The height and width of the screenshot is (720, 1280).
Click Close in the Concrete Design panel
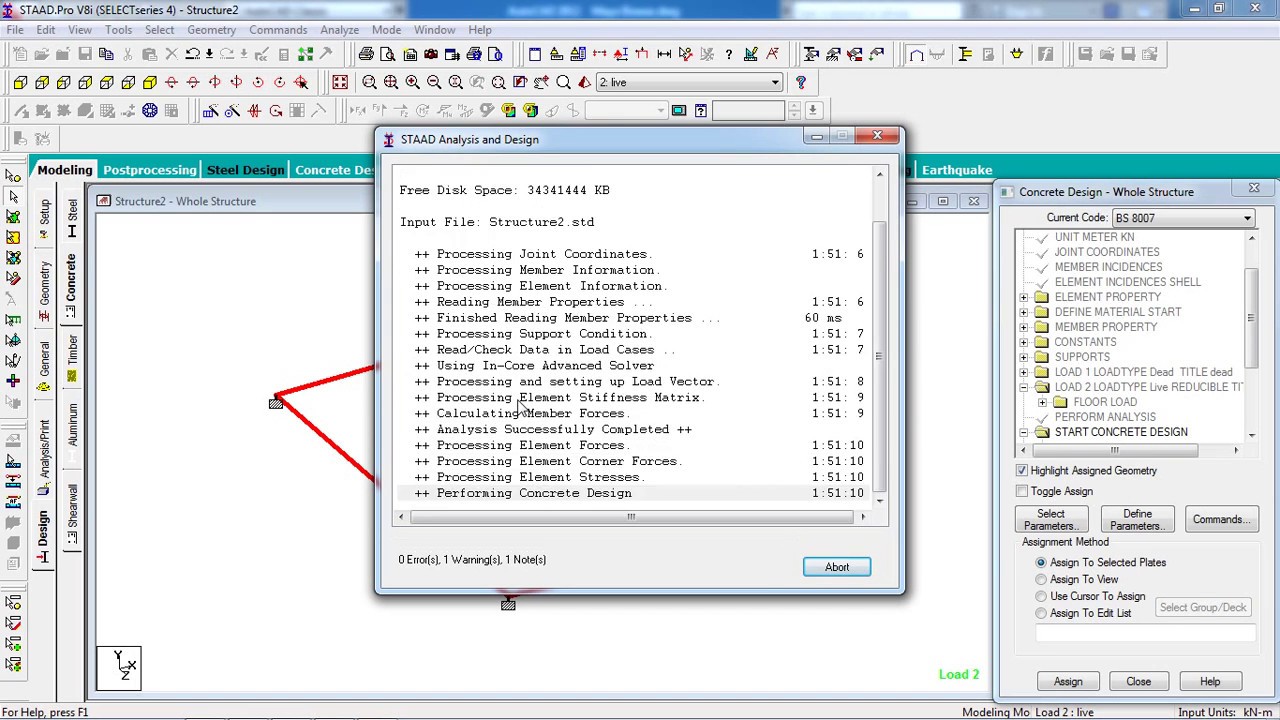coord(1138,682)
